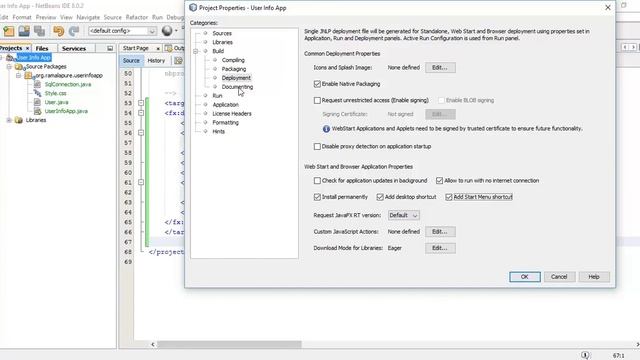Click the Redo toolbar icon
Viewport: 640px width, 360px height.
[x=74, y=31]
